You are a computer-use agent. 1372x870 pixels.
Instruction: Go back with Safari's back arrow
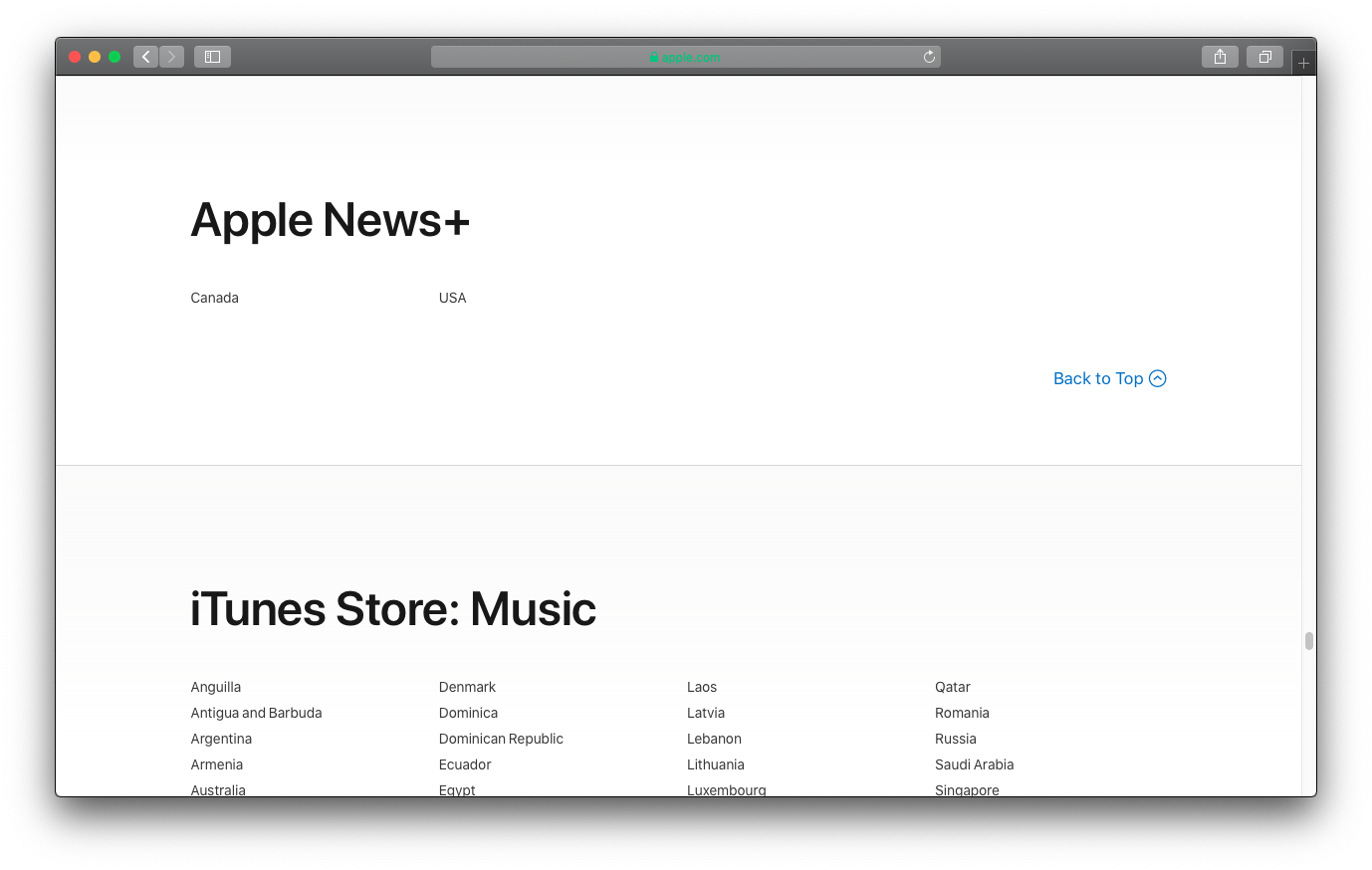(x=146, y=57)
